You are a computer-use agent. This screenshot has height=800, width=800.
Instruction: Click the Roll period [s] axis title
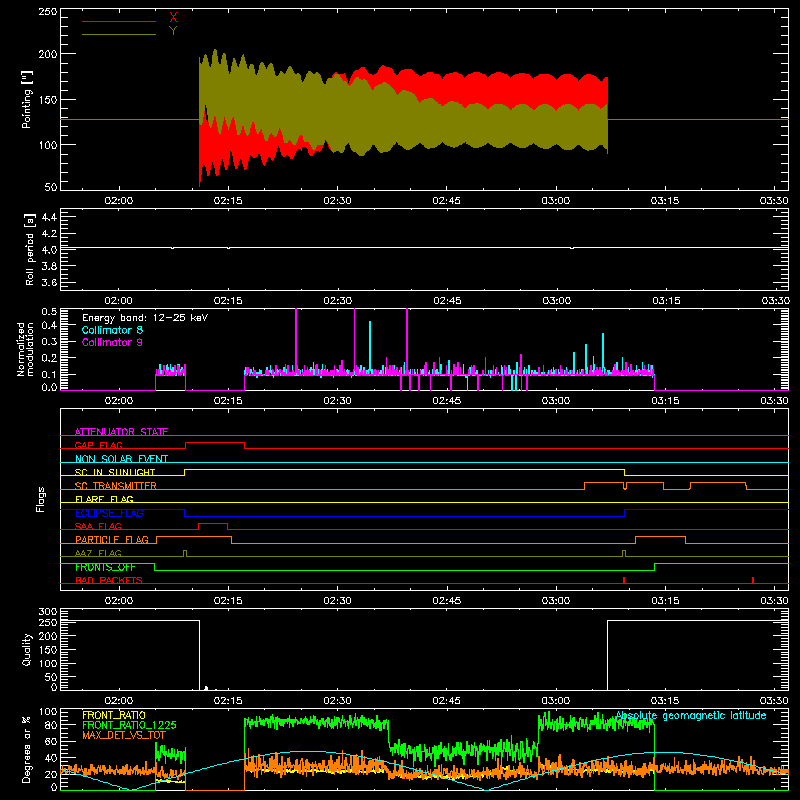30,249
